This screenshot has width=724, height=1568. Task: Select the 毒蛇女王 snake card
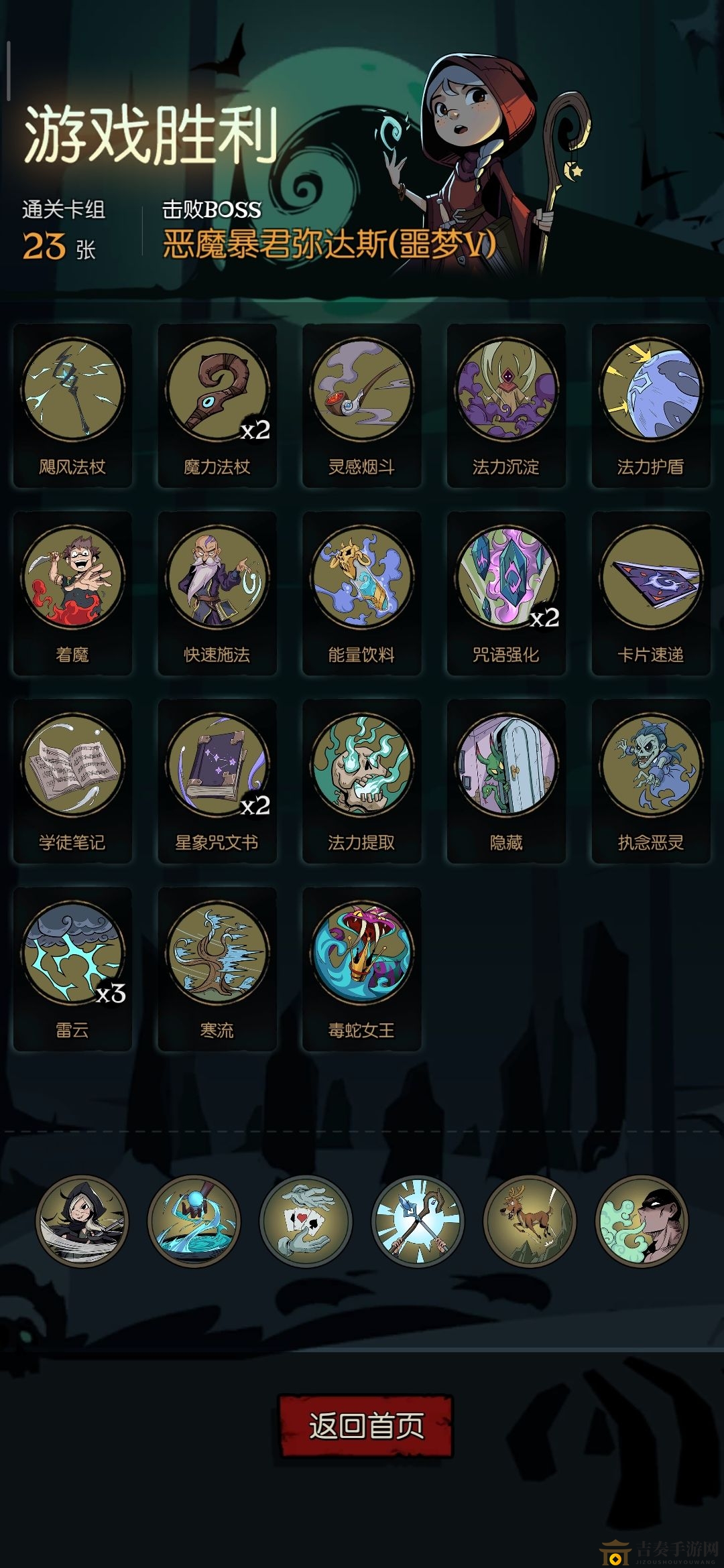click(x=362, y=968)
